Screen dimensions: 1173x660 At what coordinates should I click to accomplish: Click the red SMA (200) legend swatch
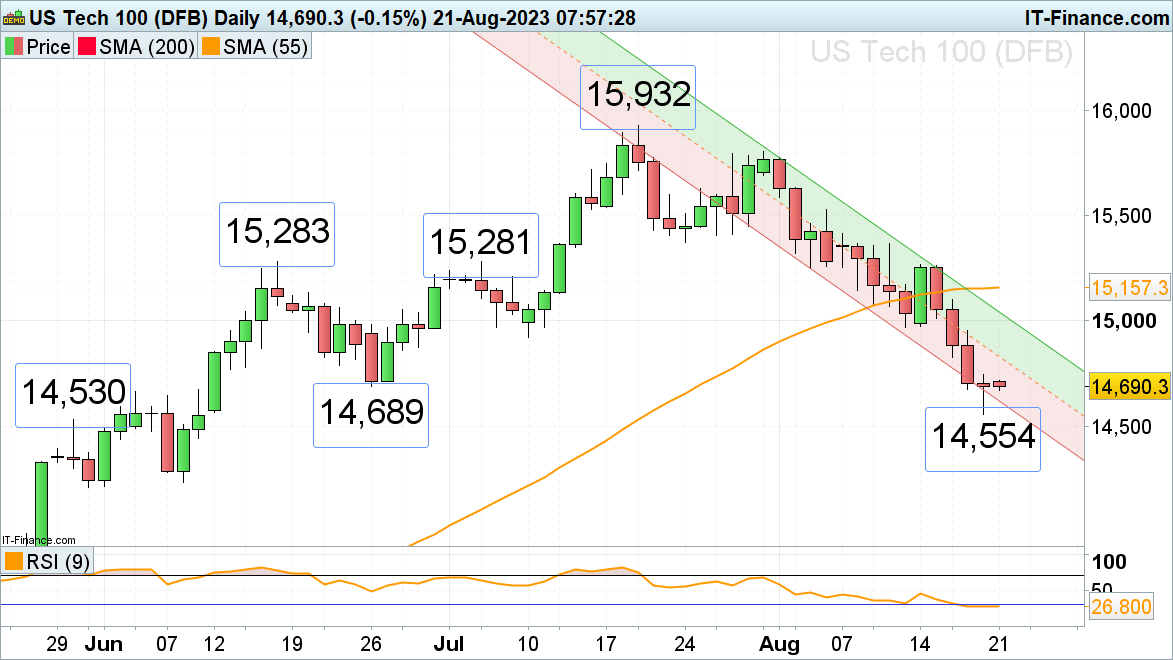(x=87, y=47)
